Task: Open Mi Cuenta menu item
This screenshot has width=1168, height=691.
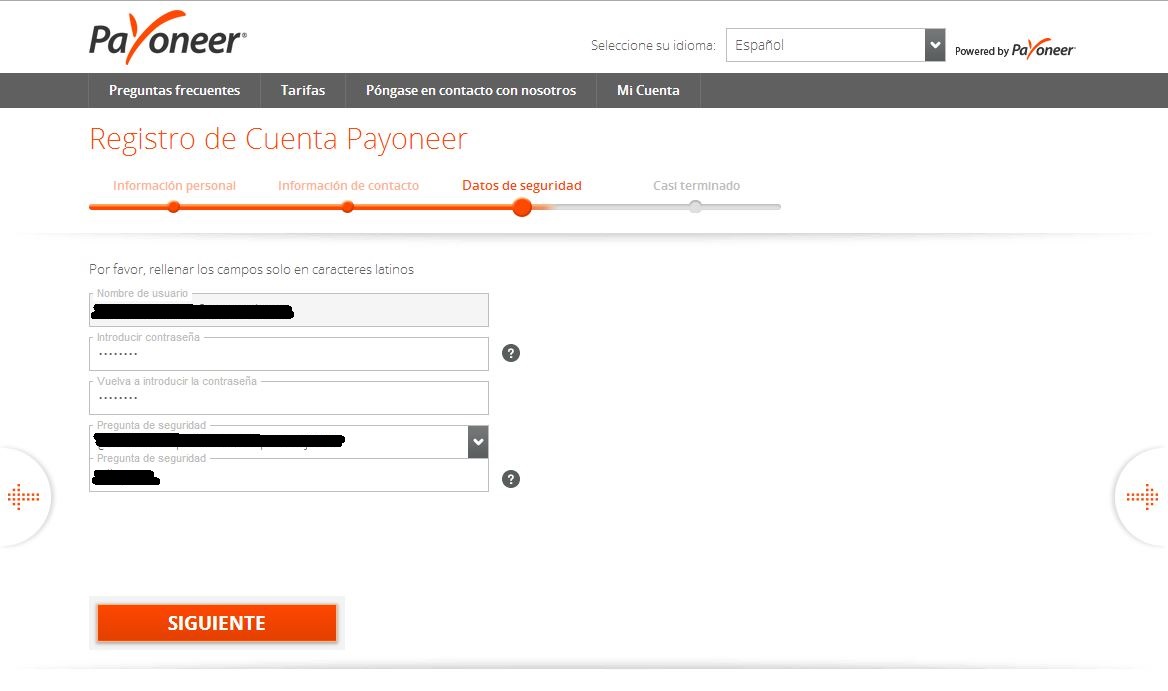Action: tap(648, 90)
